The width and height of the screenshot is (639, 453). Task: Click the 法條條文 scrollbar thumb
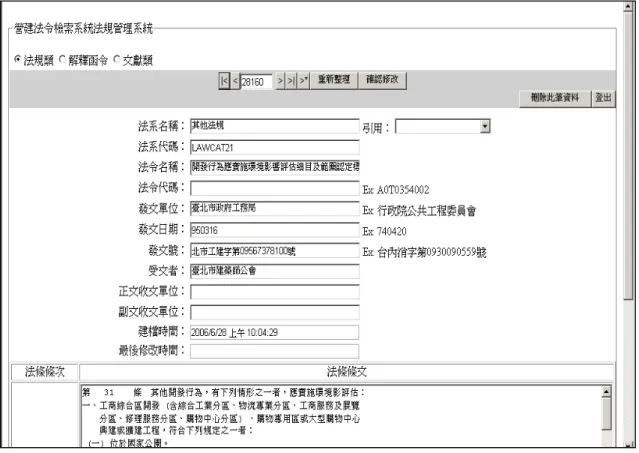(606, 413)
